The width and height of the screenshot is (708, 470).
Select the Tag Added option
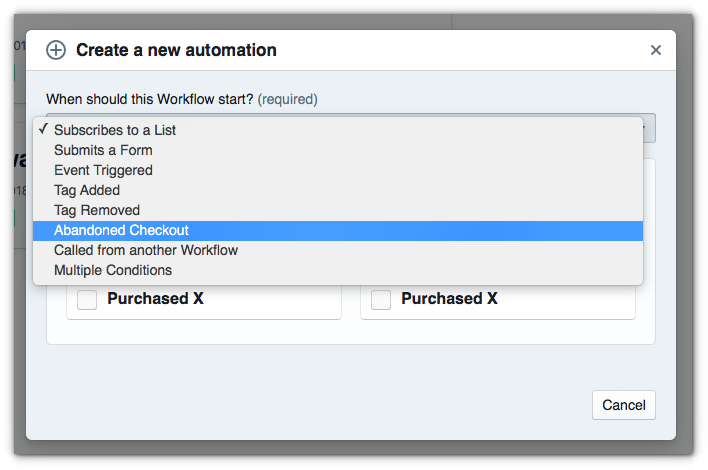point(87,190)
